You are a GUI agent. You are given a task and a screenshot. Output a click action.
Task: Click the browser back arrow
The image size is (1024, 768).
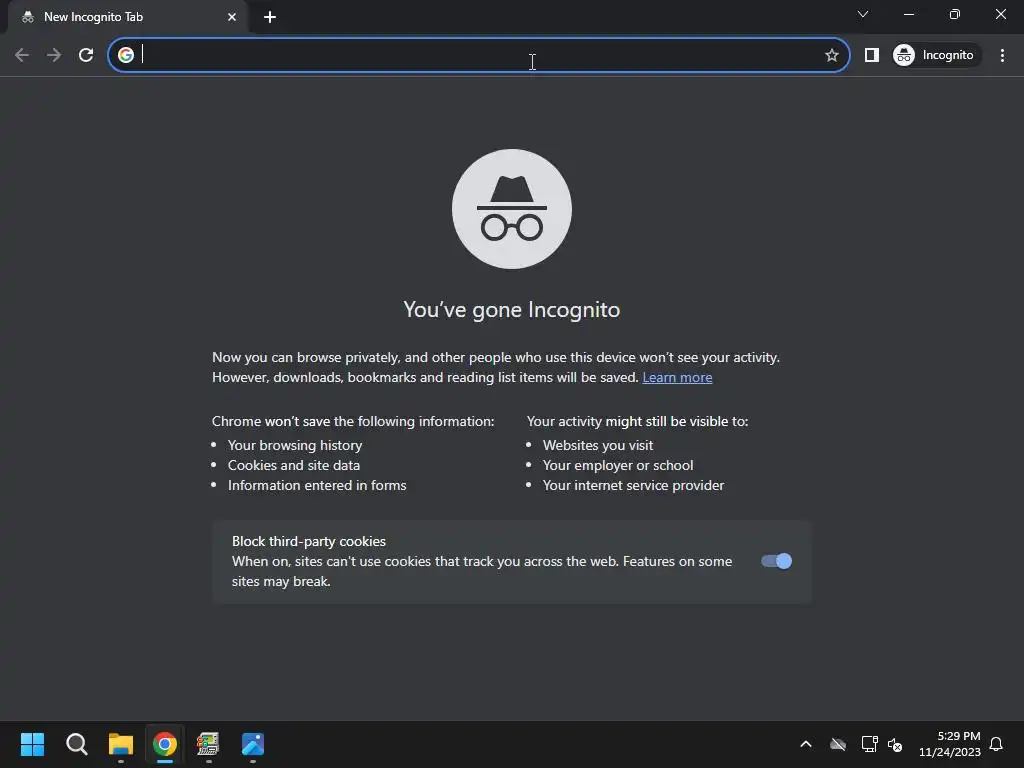(22, 55)
